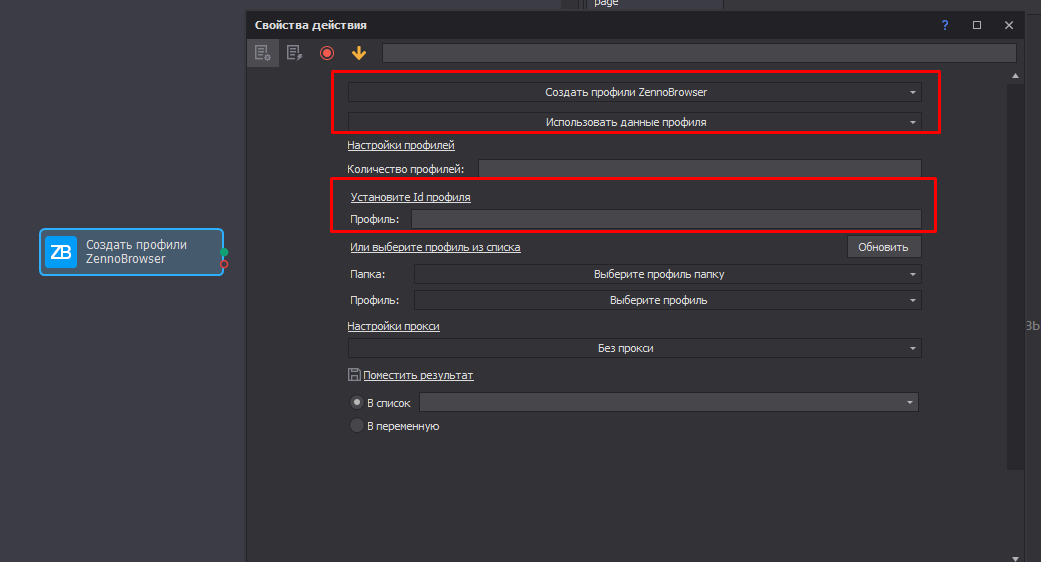Viewport: 1041px width, 562px height.
Task: Close the Свойства действия window
Action: (x=1008, y=25)
